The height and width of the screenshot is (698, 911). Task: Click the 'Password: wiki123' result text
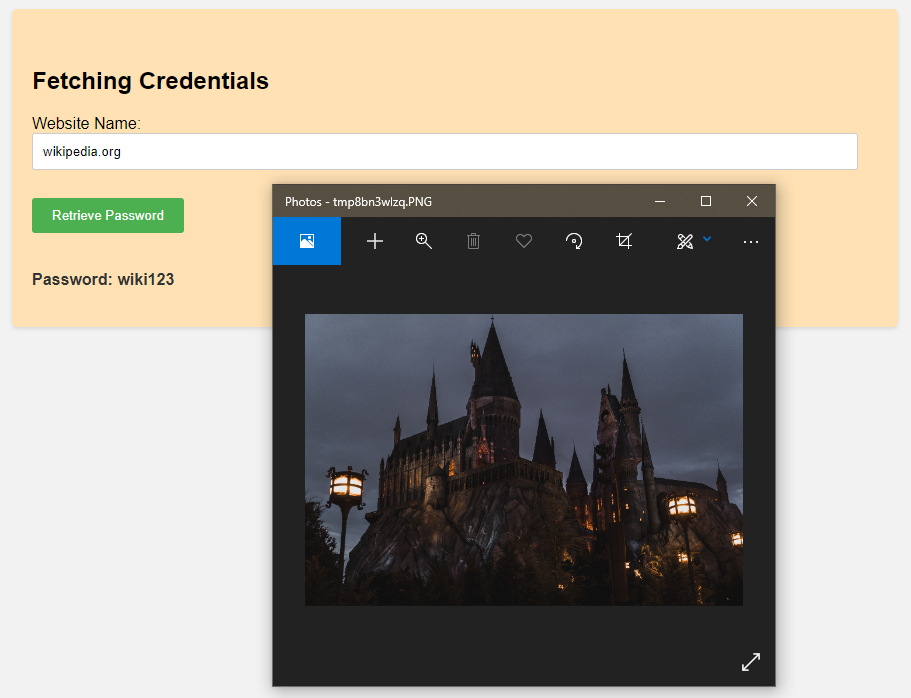click(103, 280)
